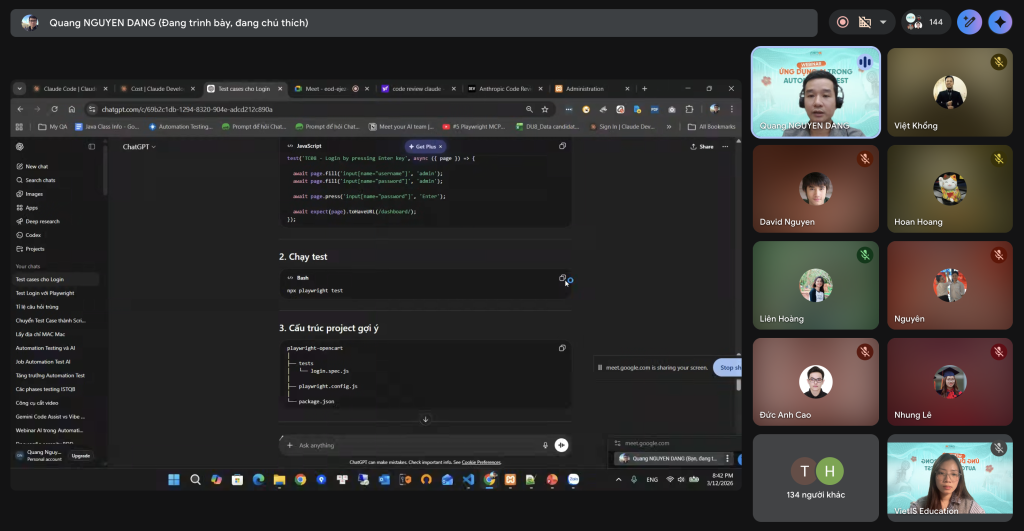The height and width of the screenshot is (531, 1024).
Task: Click the Get Plus button
Action: coord(424,147)
